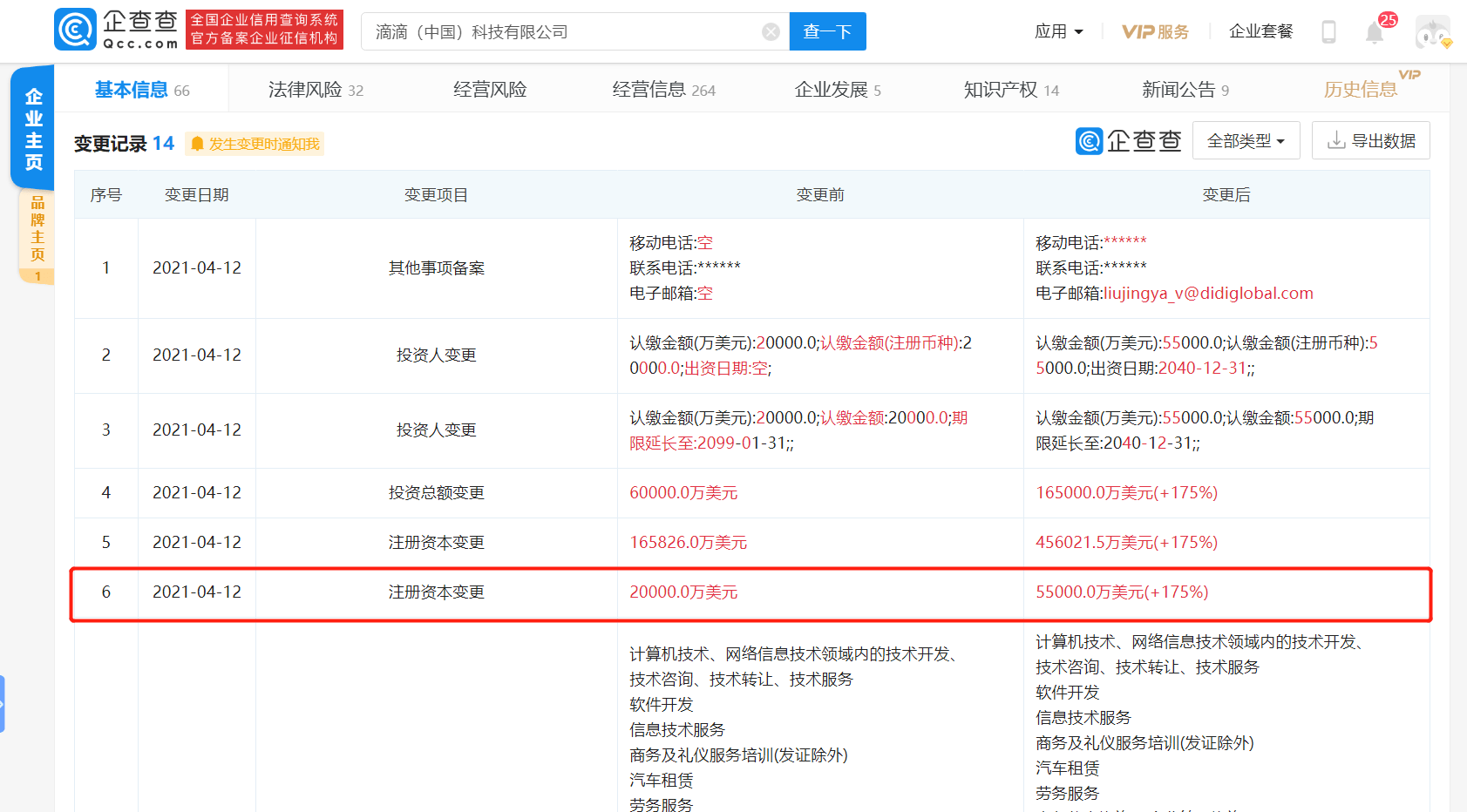Clear the search field with X icon
1467x812 pixels.
click(771, 32)
